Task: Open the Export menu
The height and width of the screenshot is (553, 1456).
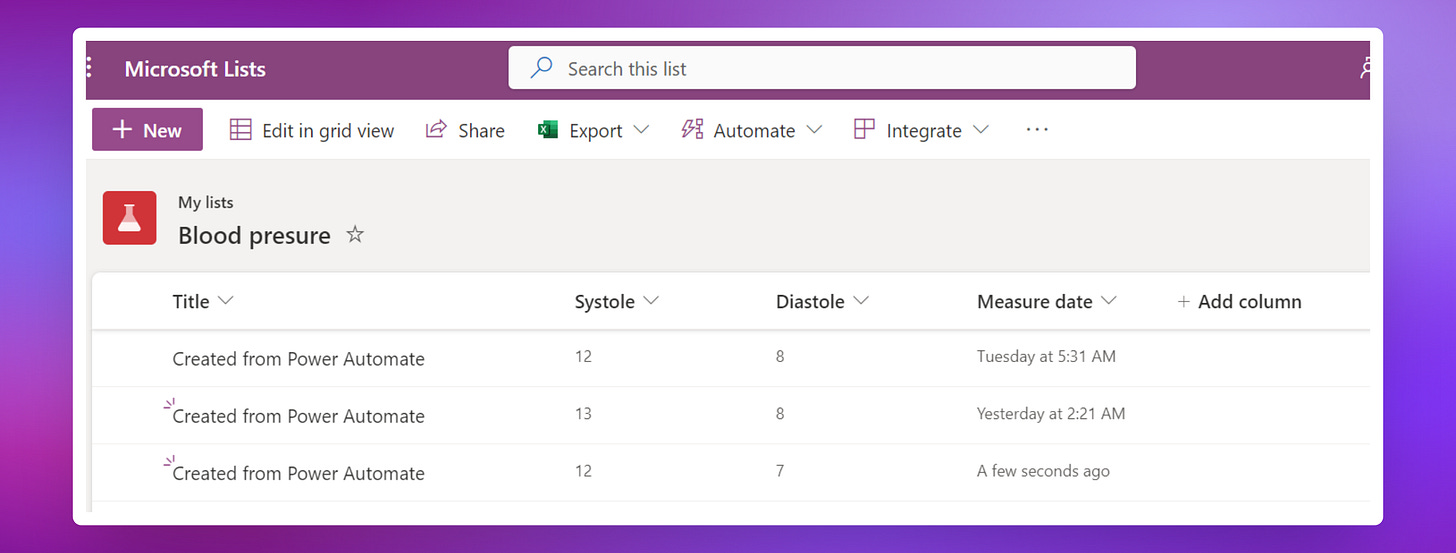Action: coord(594,130)
